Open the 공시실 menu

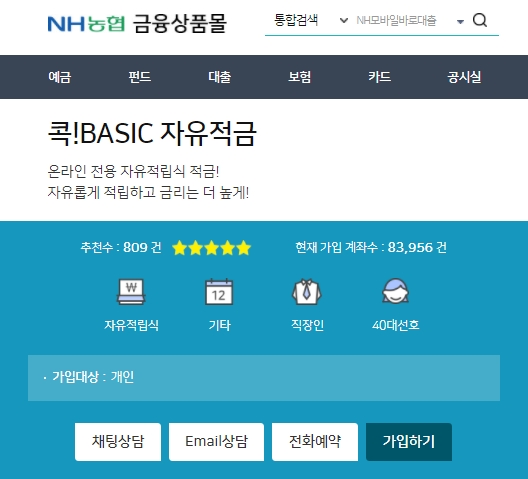coord(464,77)
